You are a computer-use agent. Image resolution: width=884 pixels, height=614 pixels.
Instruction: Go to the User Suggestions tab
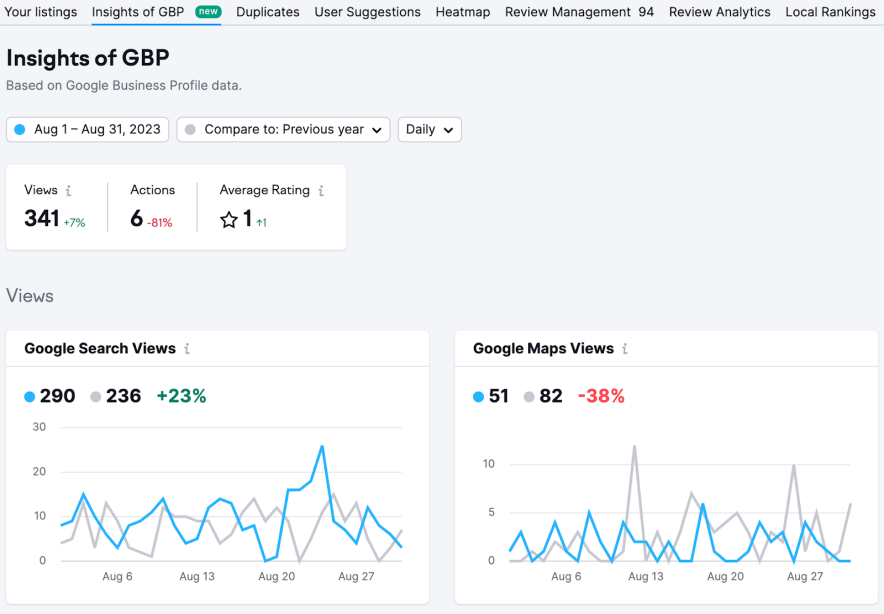pos(367,12)
